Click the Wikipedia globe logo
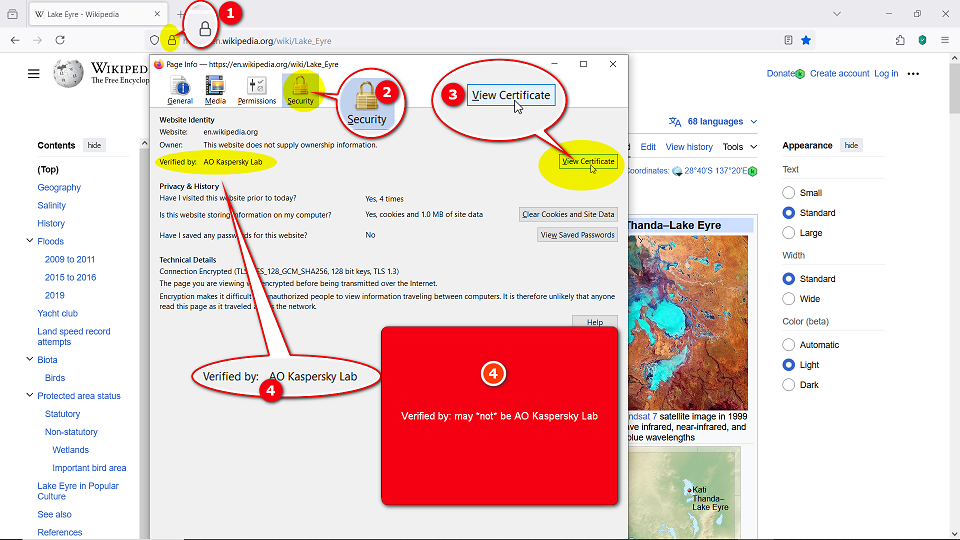This screenshot has width=960, height=540. (68, 74)
